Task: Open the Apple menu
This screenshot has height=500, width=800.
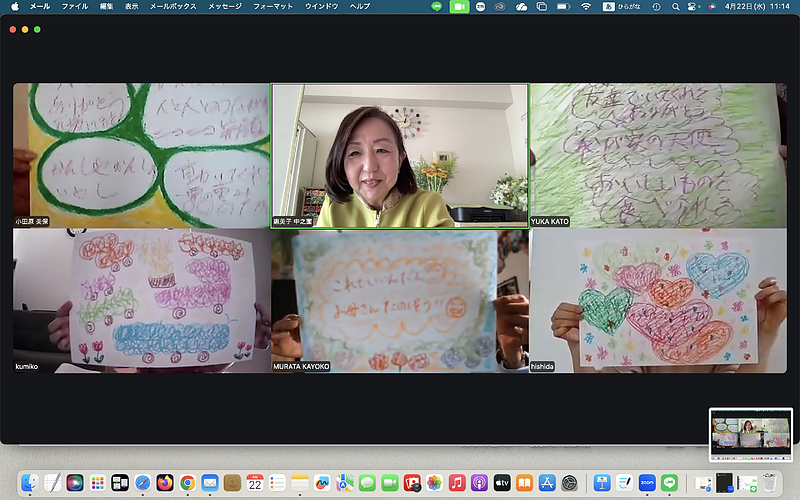Action: (x=11, y=6)
